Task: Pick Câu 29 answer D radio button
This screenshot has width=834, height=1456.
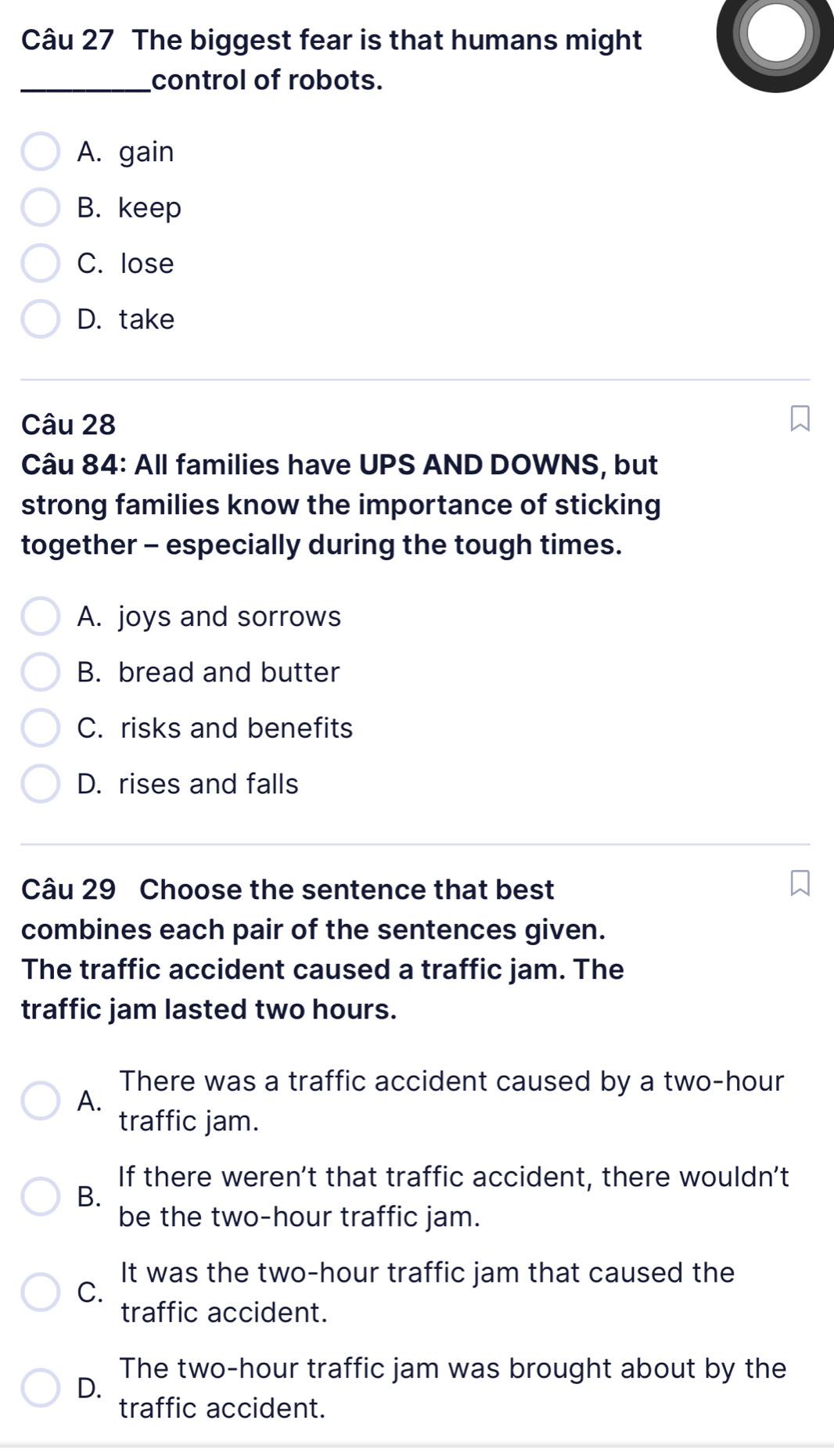Action: pyautogui.click(x=40, y=1388)
